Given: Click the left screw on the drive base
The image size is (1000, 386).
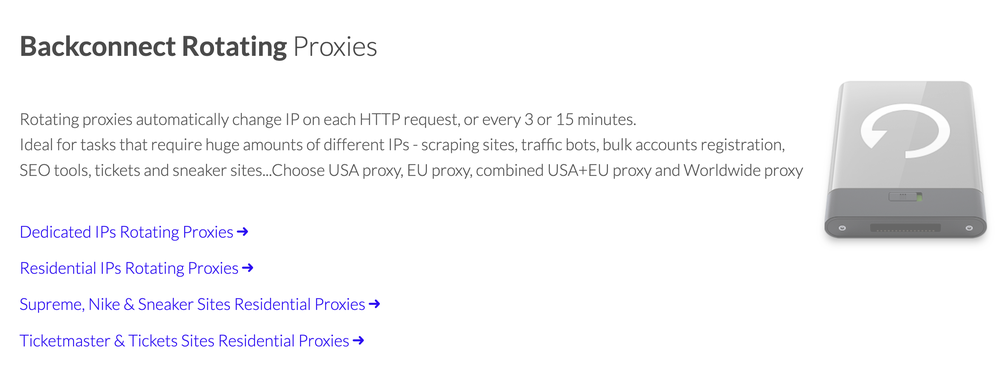Looking at the screenshot, I should [x=842, y=227].
